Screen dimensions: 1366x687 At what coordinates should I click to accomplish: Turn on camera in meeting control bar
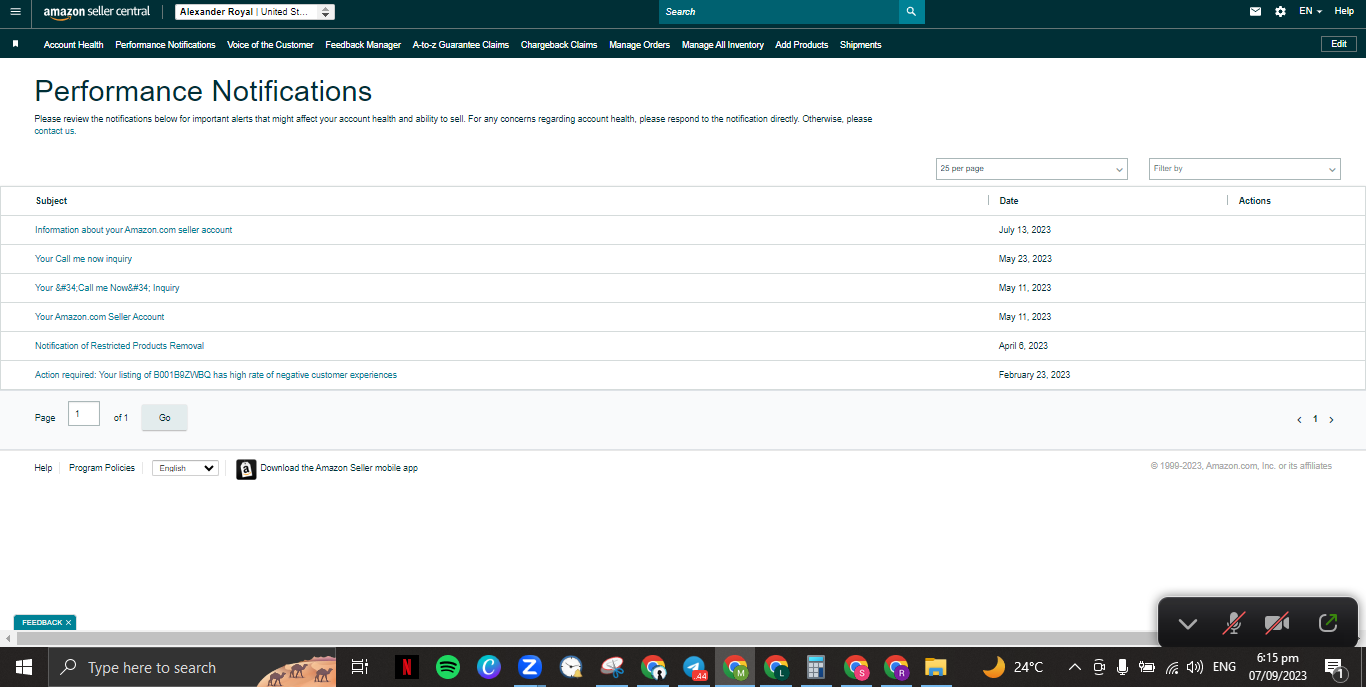(x=1276, y=624)
